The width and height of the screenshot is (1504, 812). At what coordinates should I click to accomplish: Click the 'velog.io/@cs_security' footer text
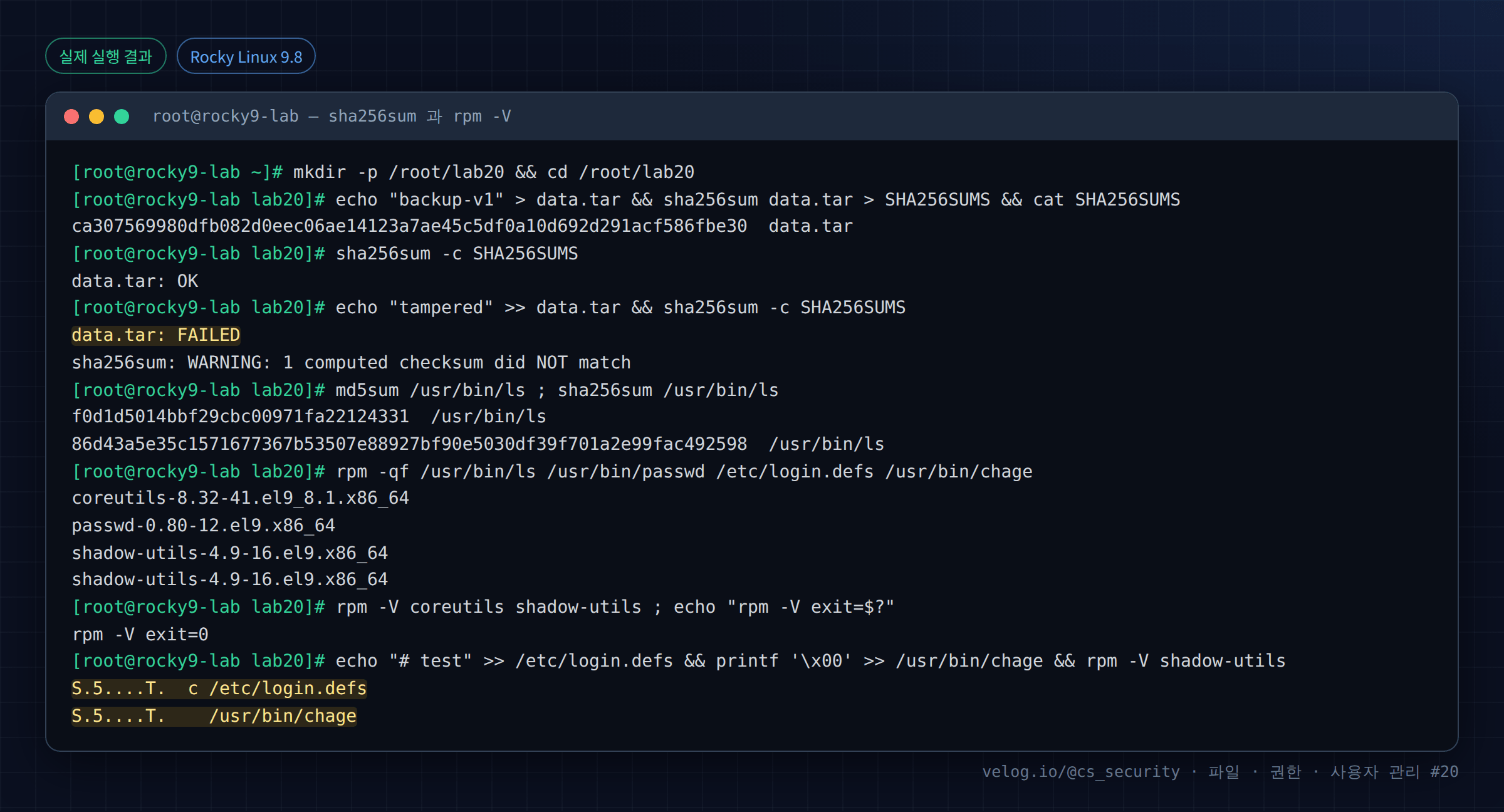[x=1081, y=772]
